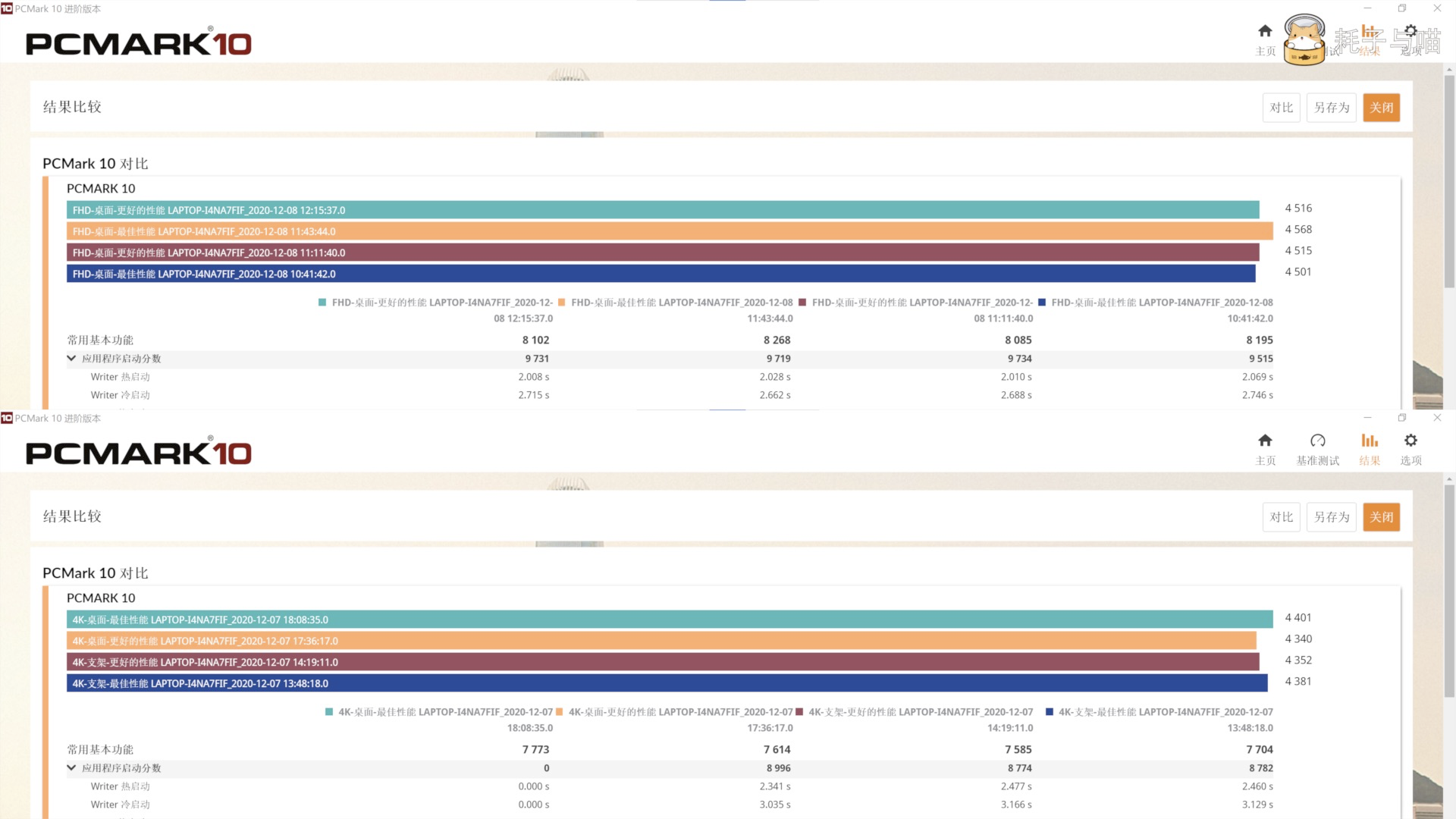1456x819 pixels.
Task: Click Writer 热启动 row in upper window
Action: coord(670,377)
